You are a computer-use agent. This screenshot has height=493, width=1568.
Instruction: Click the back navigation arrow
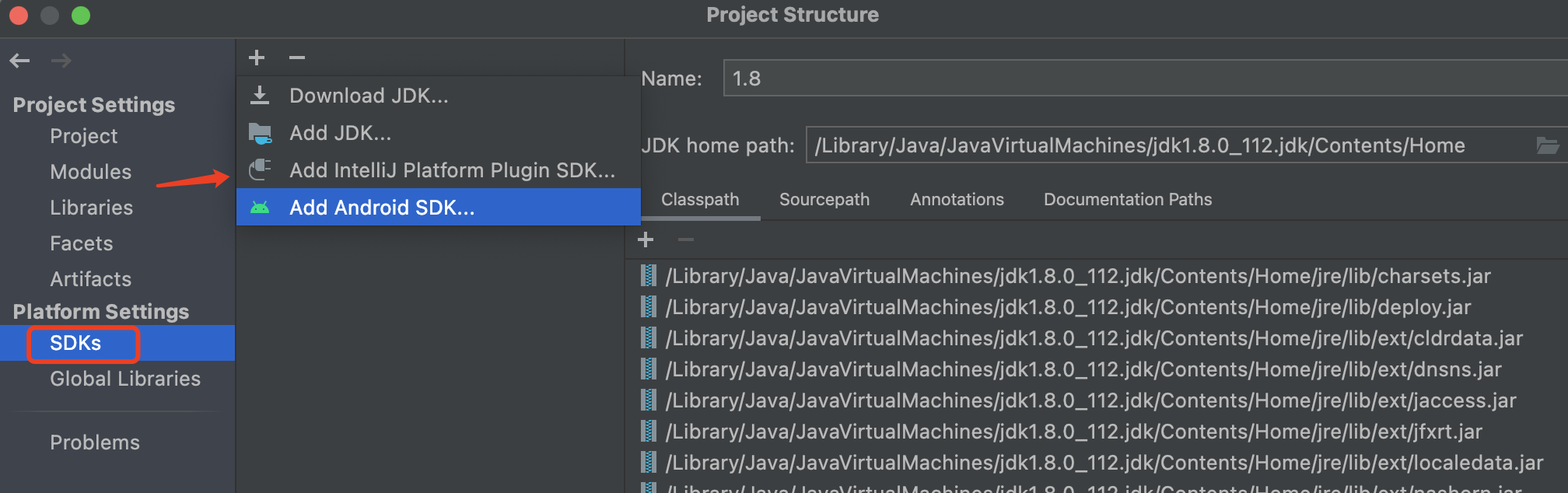point(20,61)
